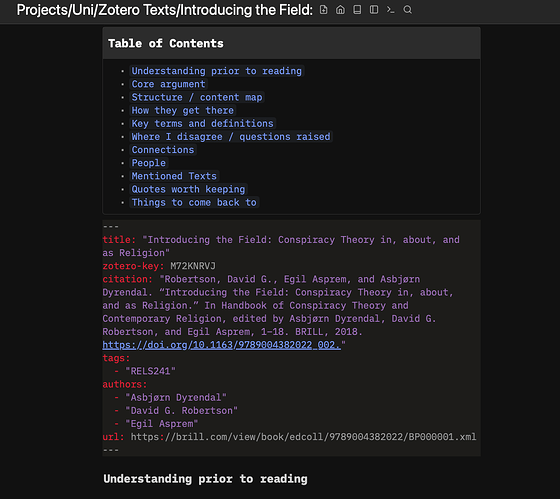Viewport: 560px width, 499px height.
Task: Open Structure / content map link
Action: pyautogui.click(x=197, y=97)
